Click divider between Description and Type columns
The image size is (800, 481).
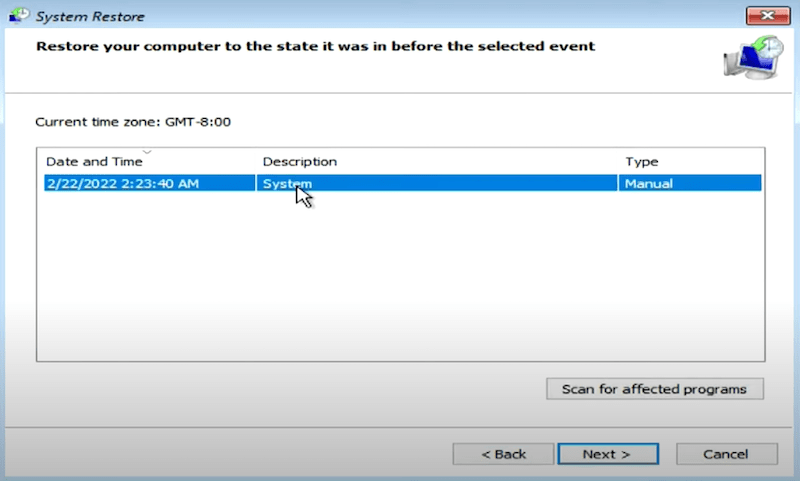619,161
